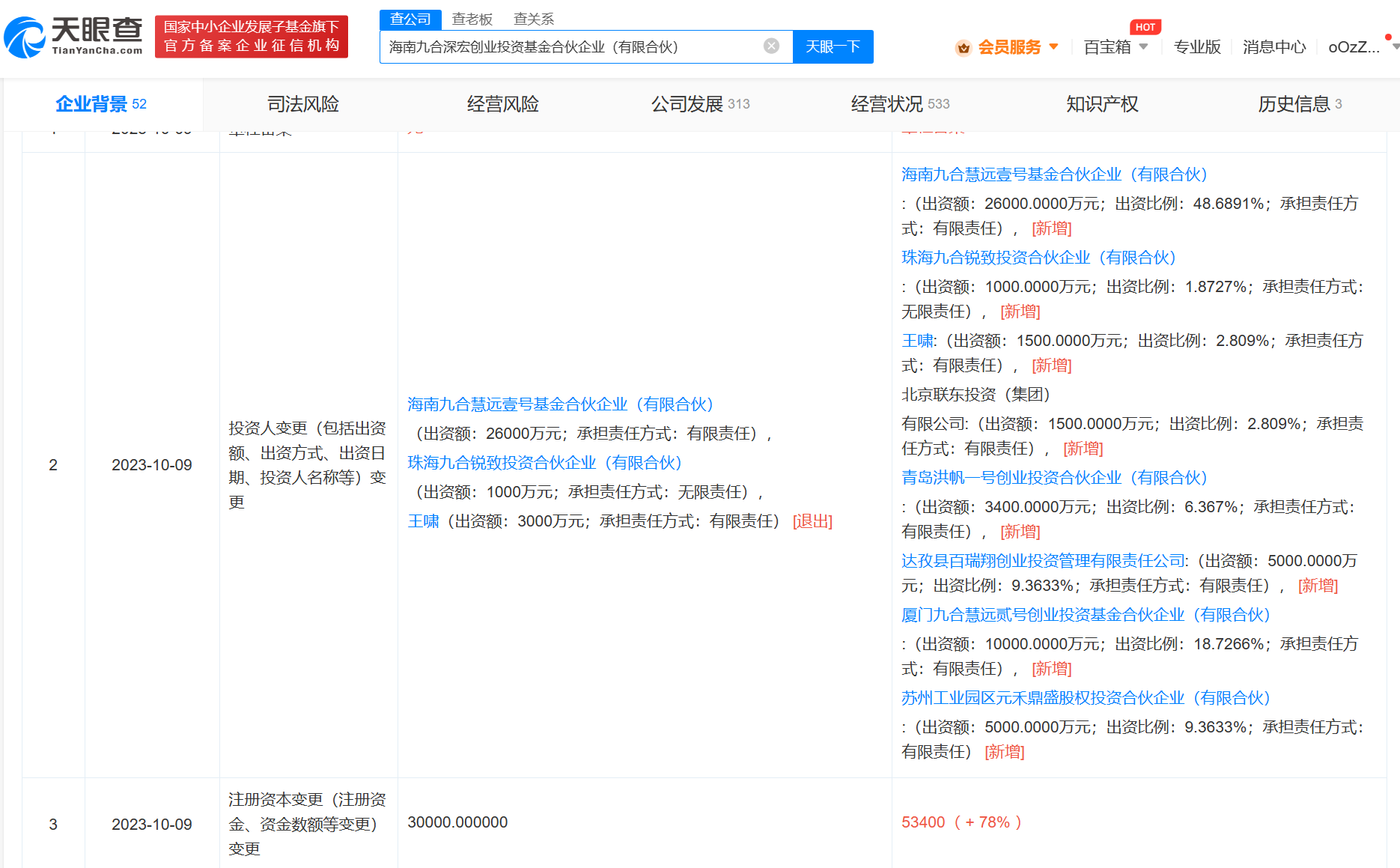The image size is (1400, 868).
Task: Click the crown icon beside 会员服务
Action: tap(964, 46)
